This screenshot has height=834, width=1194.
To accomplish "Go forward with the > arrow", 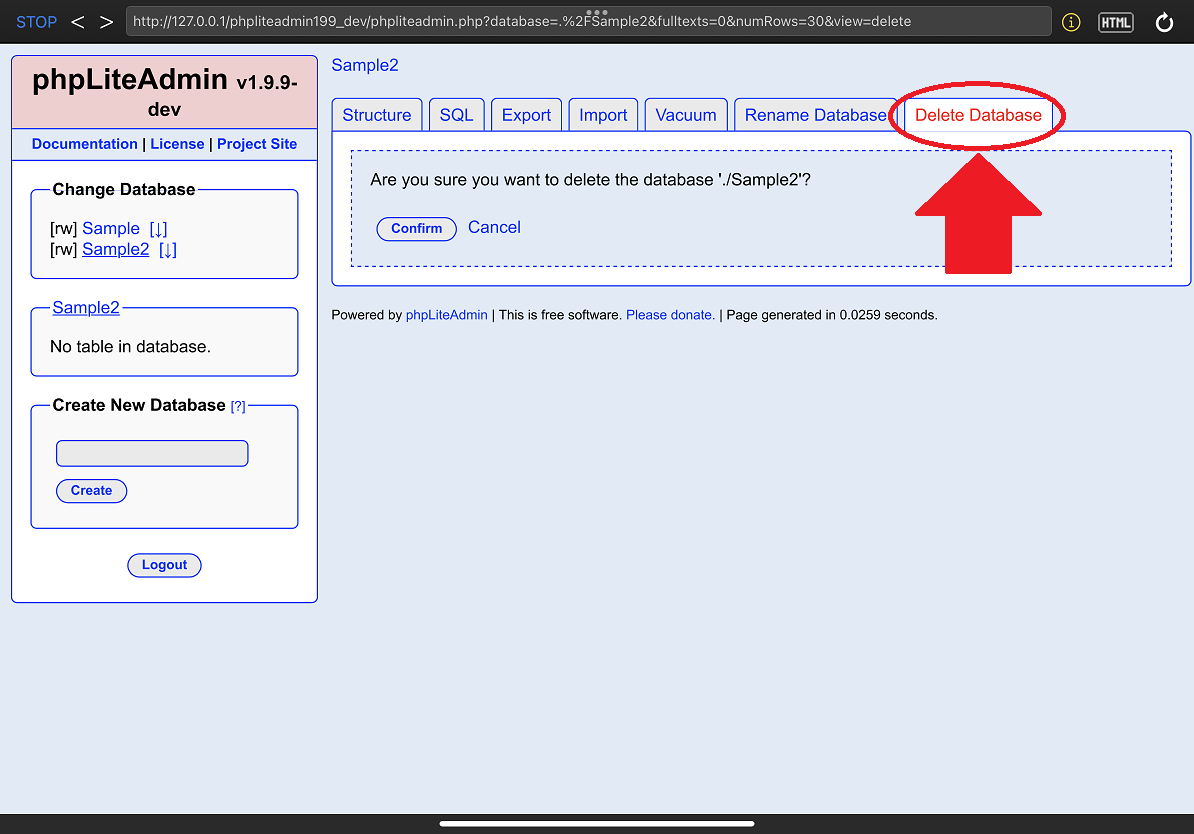I will (107, 22).
